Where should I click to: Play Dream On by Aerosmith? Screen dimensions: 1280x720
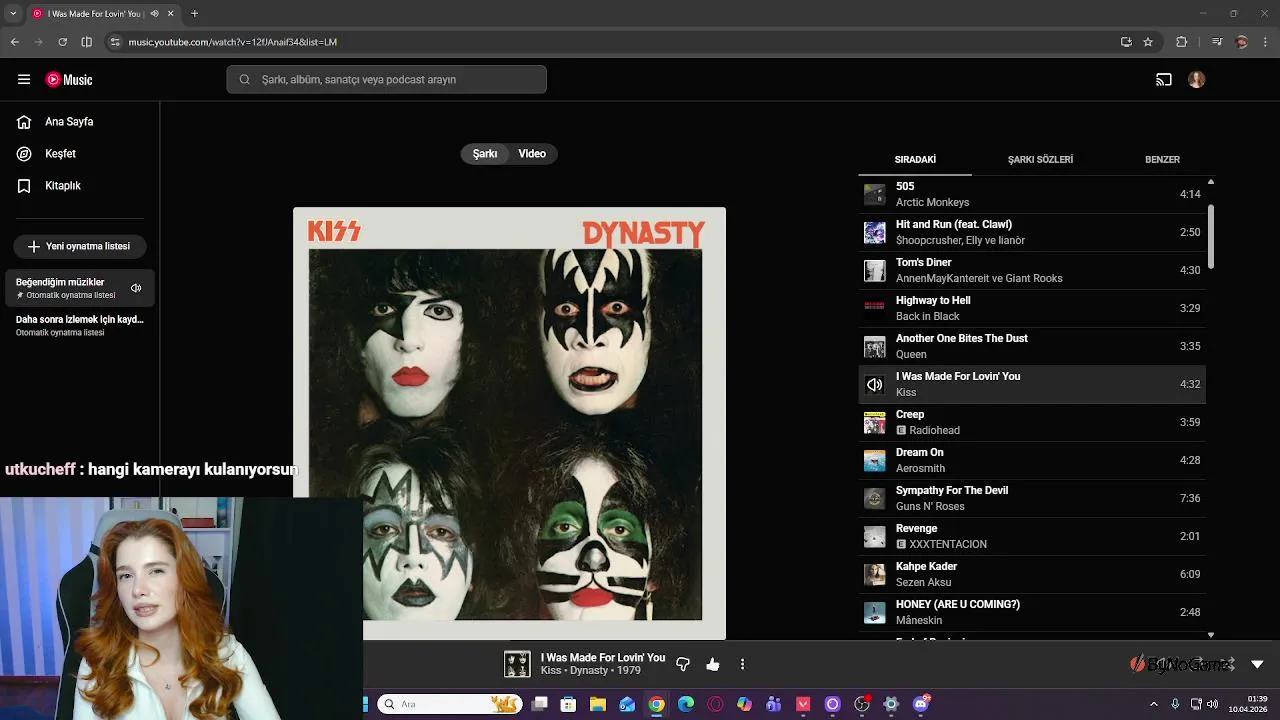click(1032, 461)
